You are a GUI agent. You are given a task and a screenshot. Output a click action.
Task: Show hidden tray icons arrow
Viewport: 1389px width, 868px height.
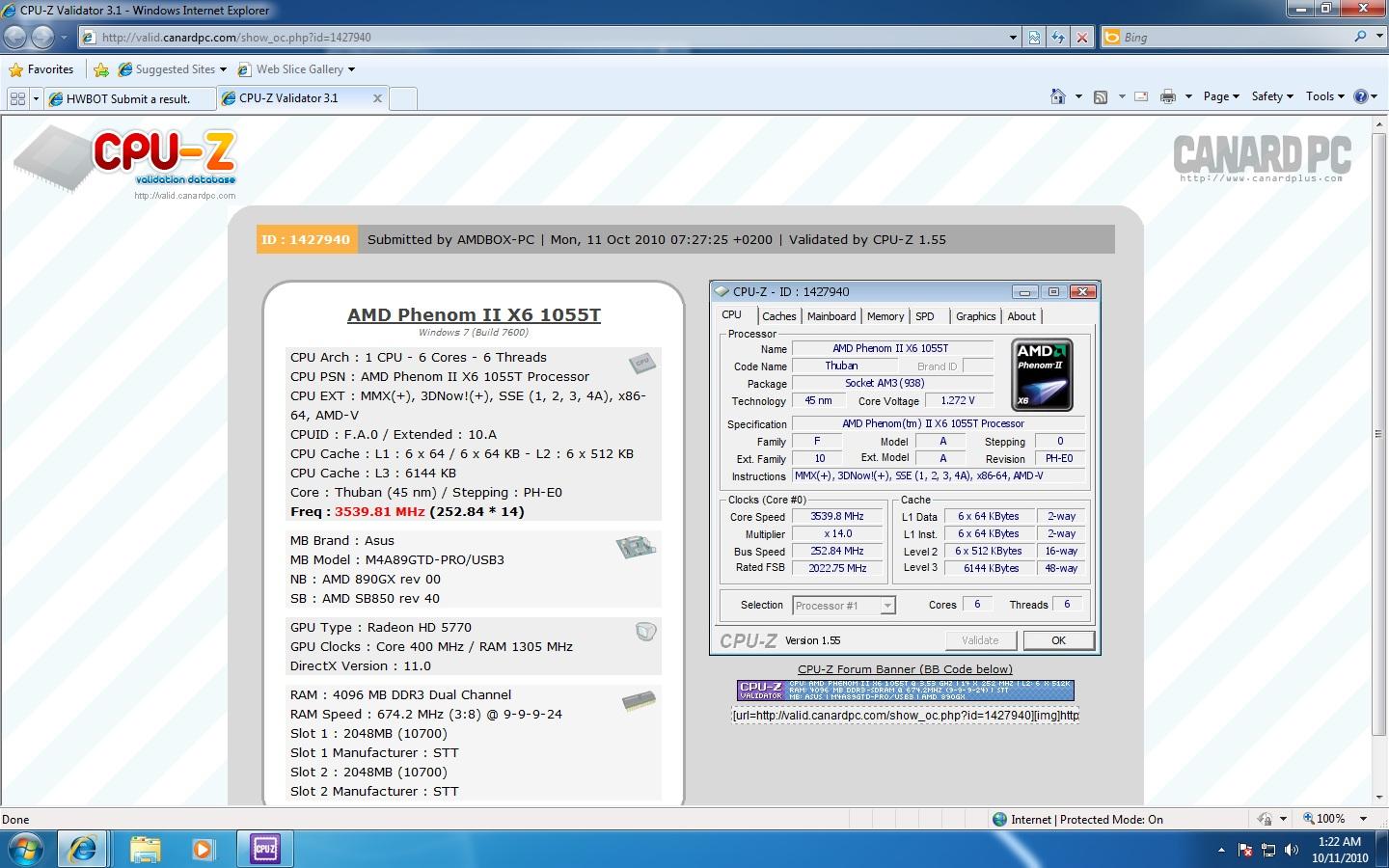(x=1221, y=850)
